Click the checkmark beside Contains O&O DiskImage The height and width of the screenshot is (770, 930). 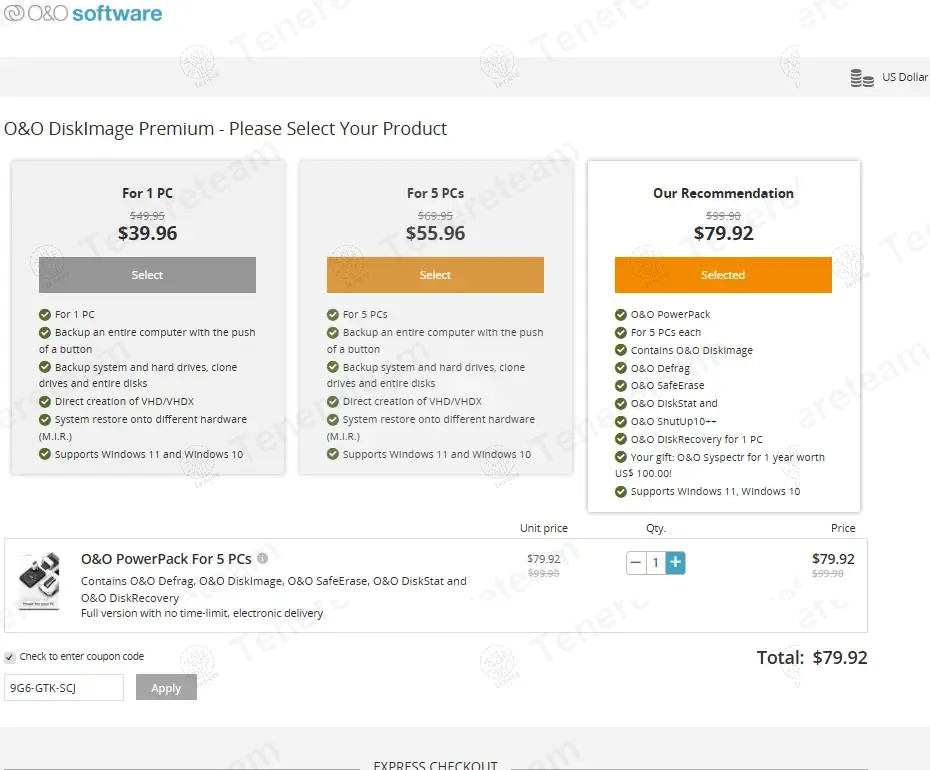pos(621,350)
